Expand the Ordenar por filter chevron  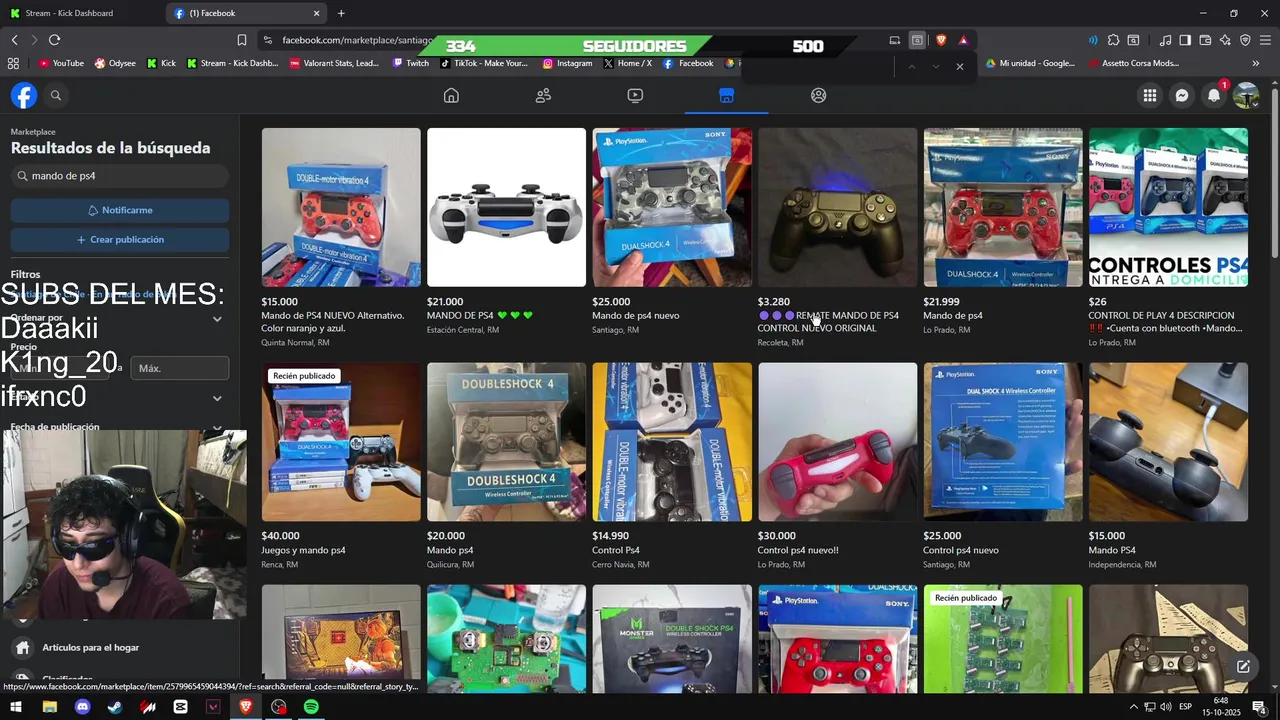pos(217,319)
